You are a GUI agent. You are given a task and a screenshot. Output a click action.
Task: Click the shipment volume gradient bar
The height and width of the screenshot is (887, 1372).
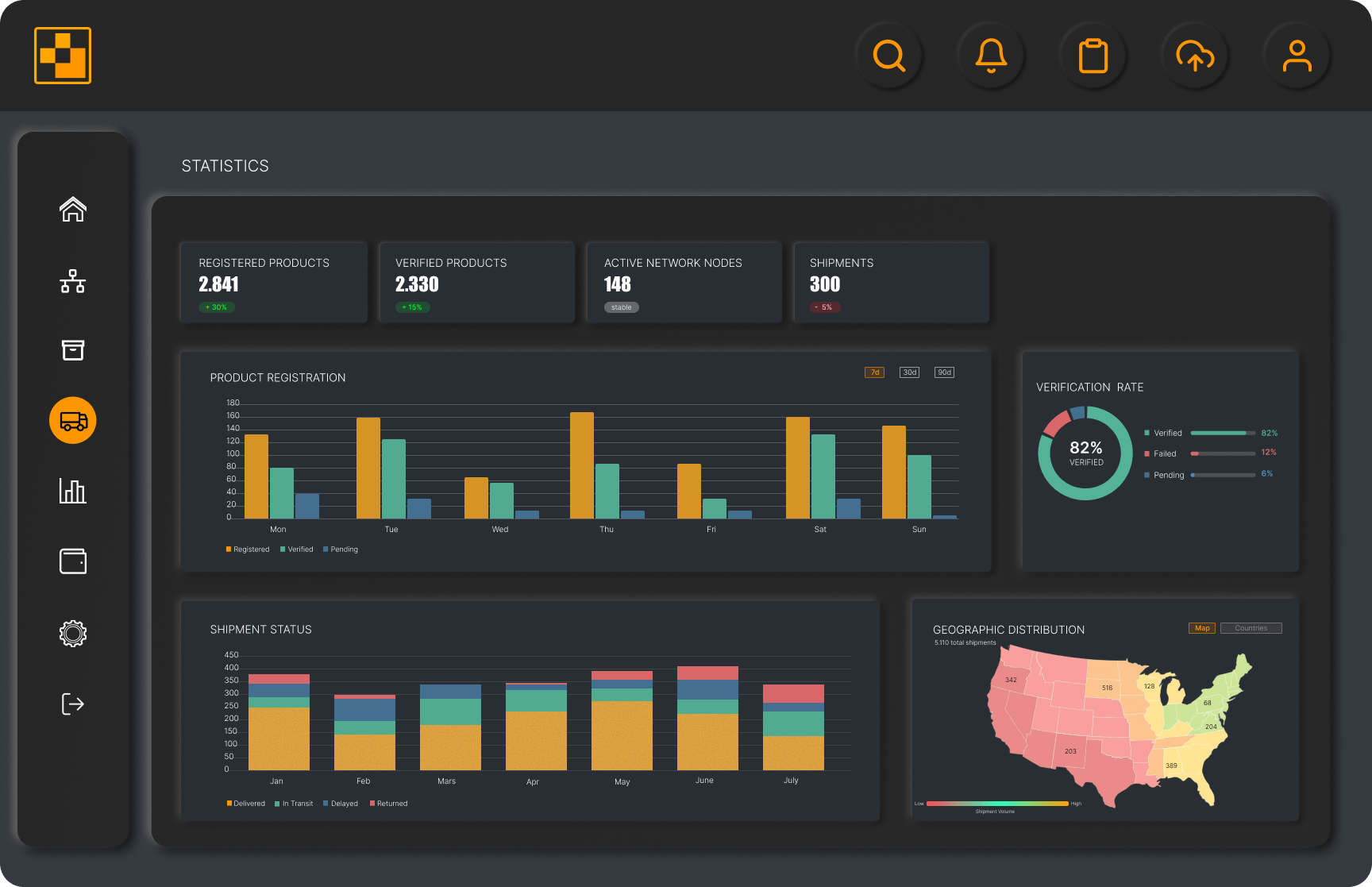997,804
